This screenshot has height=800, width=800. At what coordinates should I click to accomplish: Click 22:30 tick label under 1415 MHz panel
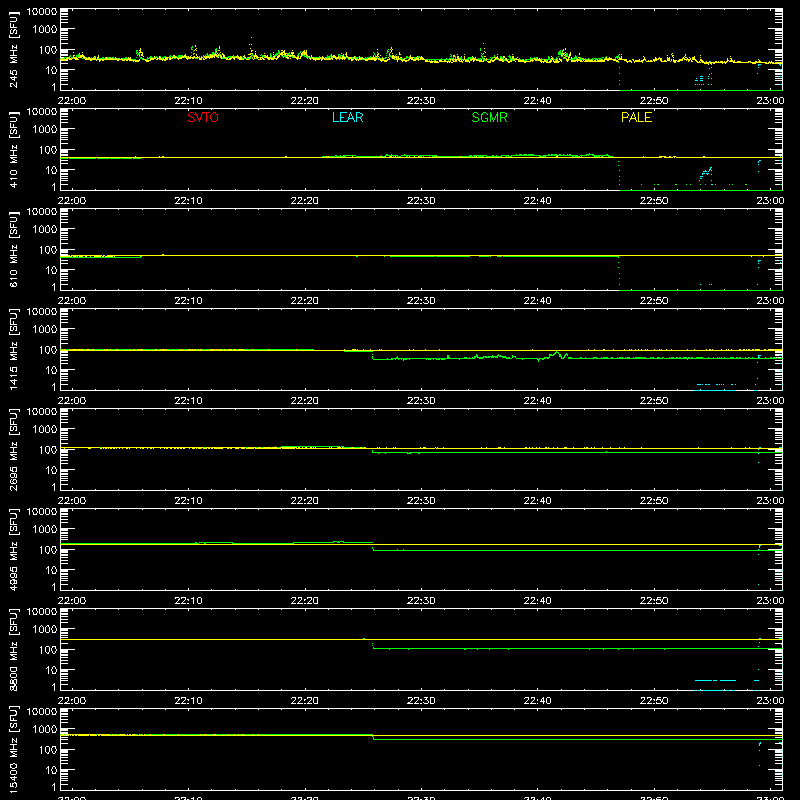click(x=421, y=401)
